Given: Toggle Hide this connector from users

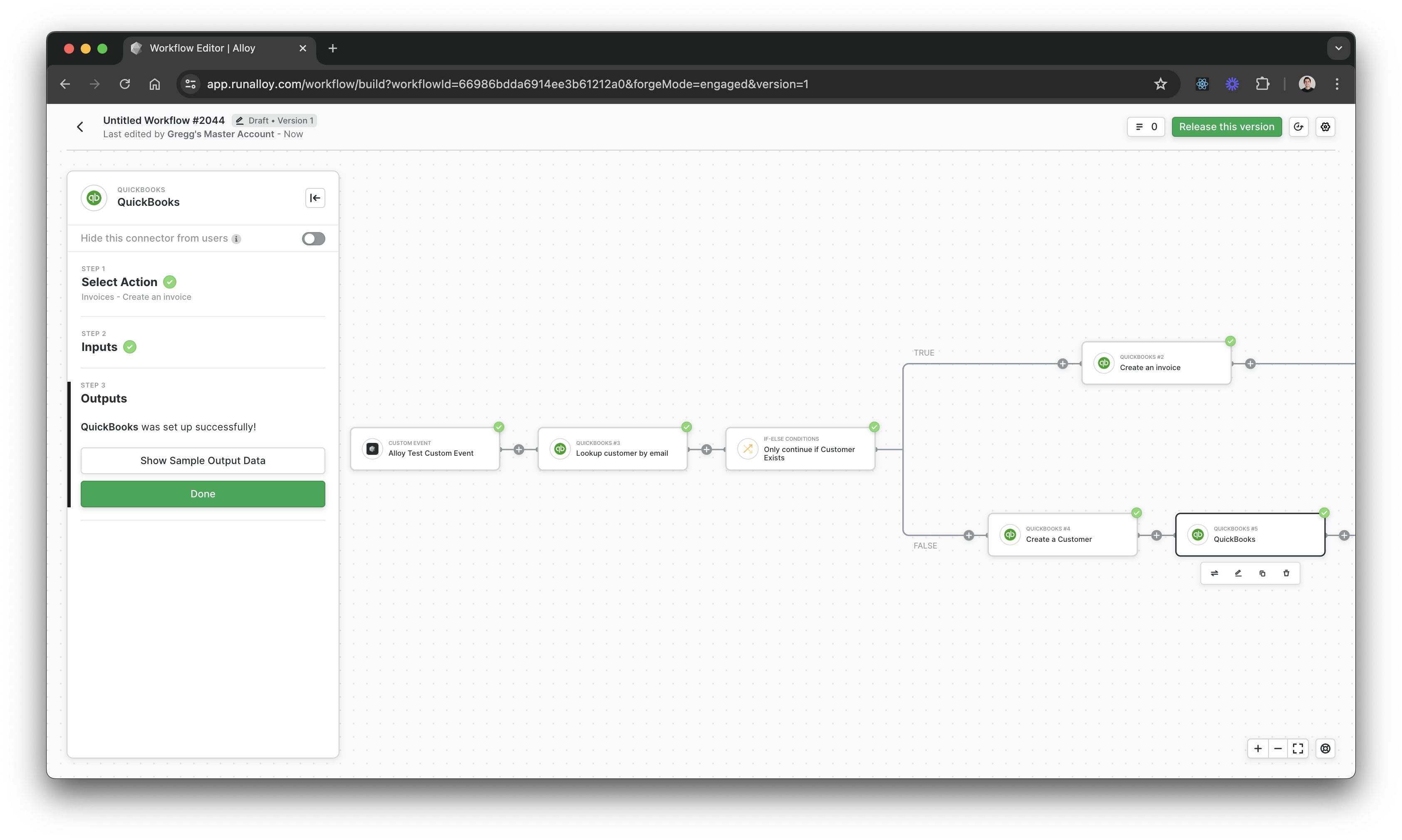Looking at the screenshot, I should click(x=313, y=238).
